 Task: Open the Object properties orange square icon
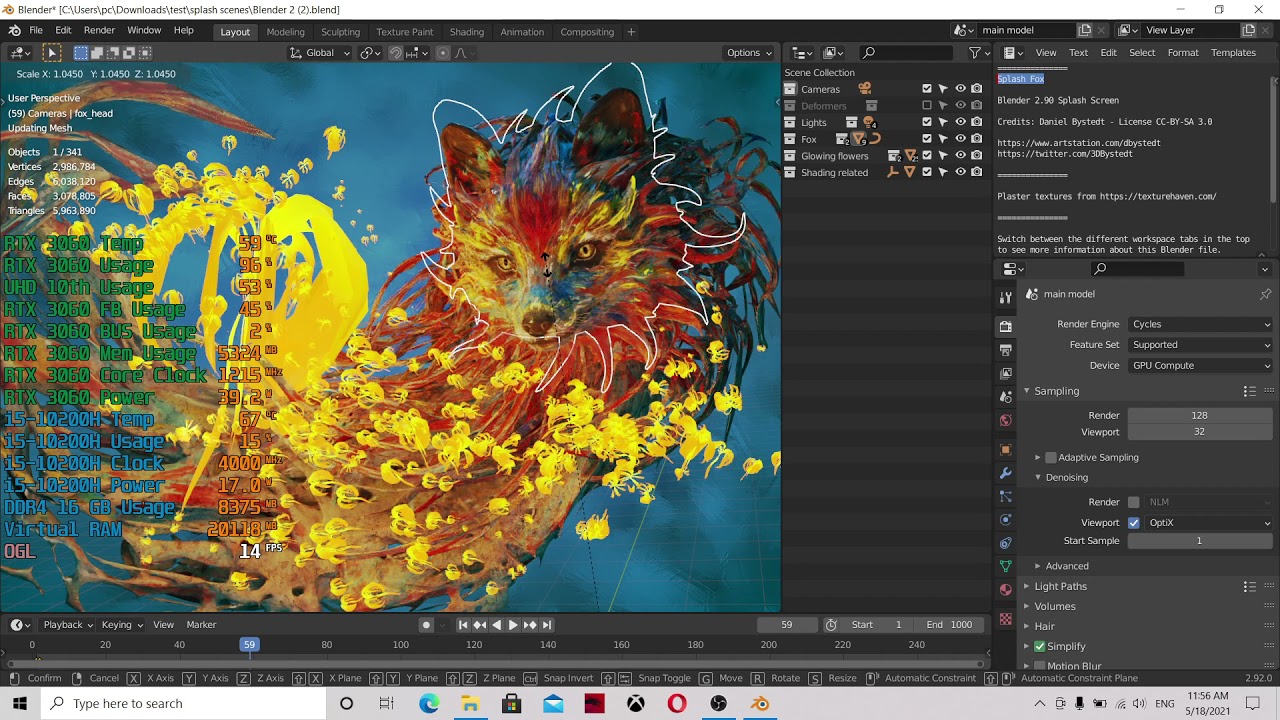(x=1006, y=449)
